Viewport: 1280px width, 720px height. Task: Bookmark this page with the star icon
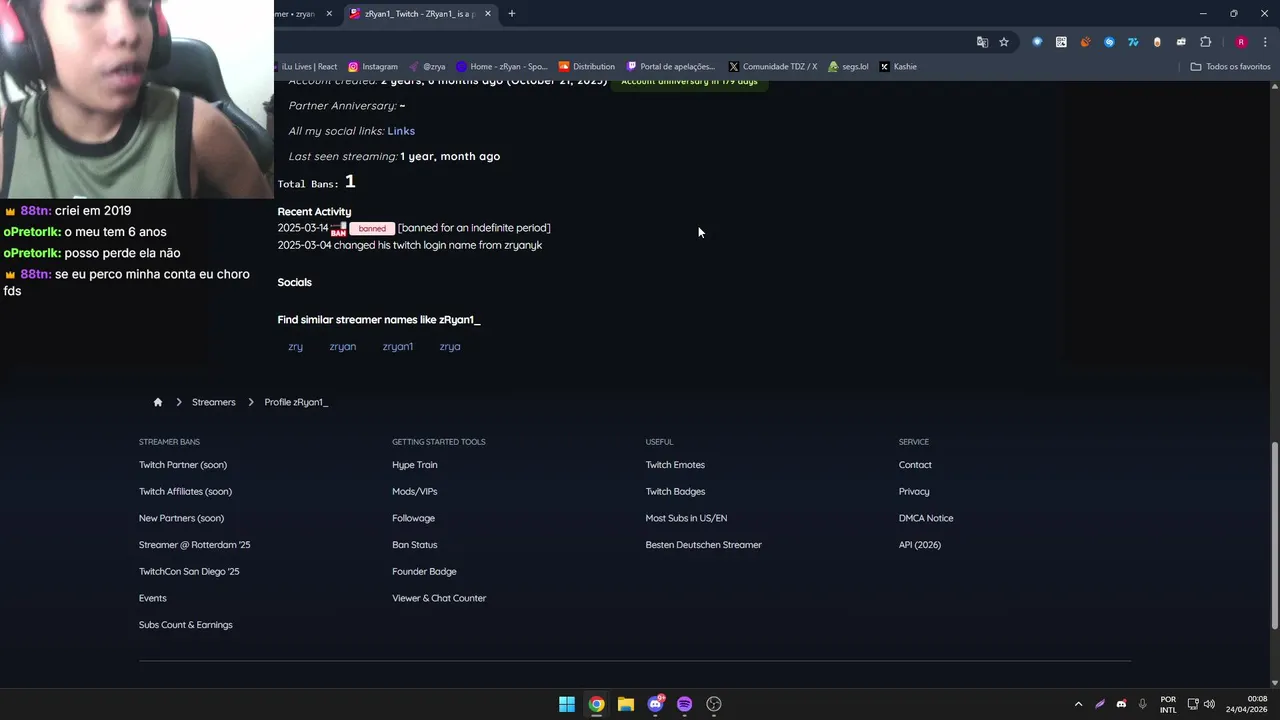click(1004, 42)
